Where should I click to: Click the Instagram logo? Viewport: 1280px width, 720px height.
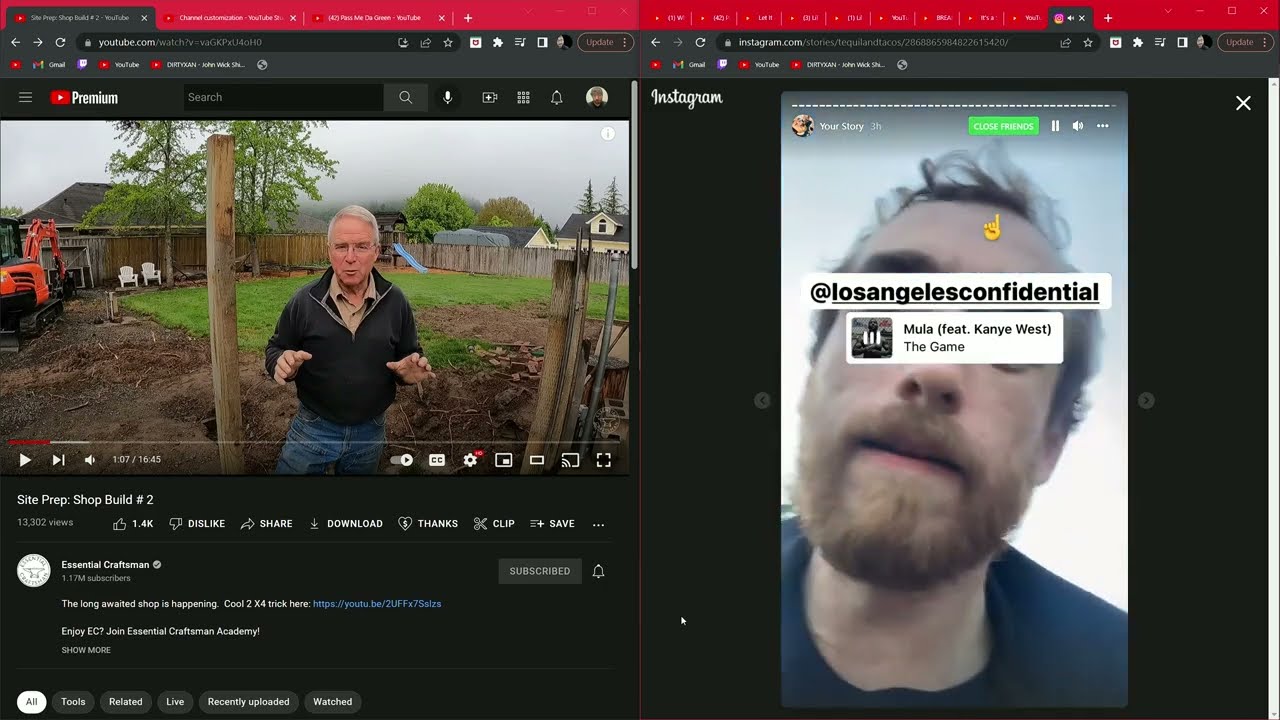687,98
